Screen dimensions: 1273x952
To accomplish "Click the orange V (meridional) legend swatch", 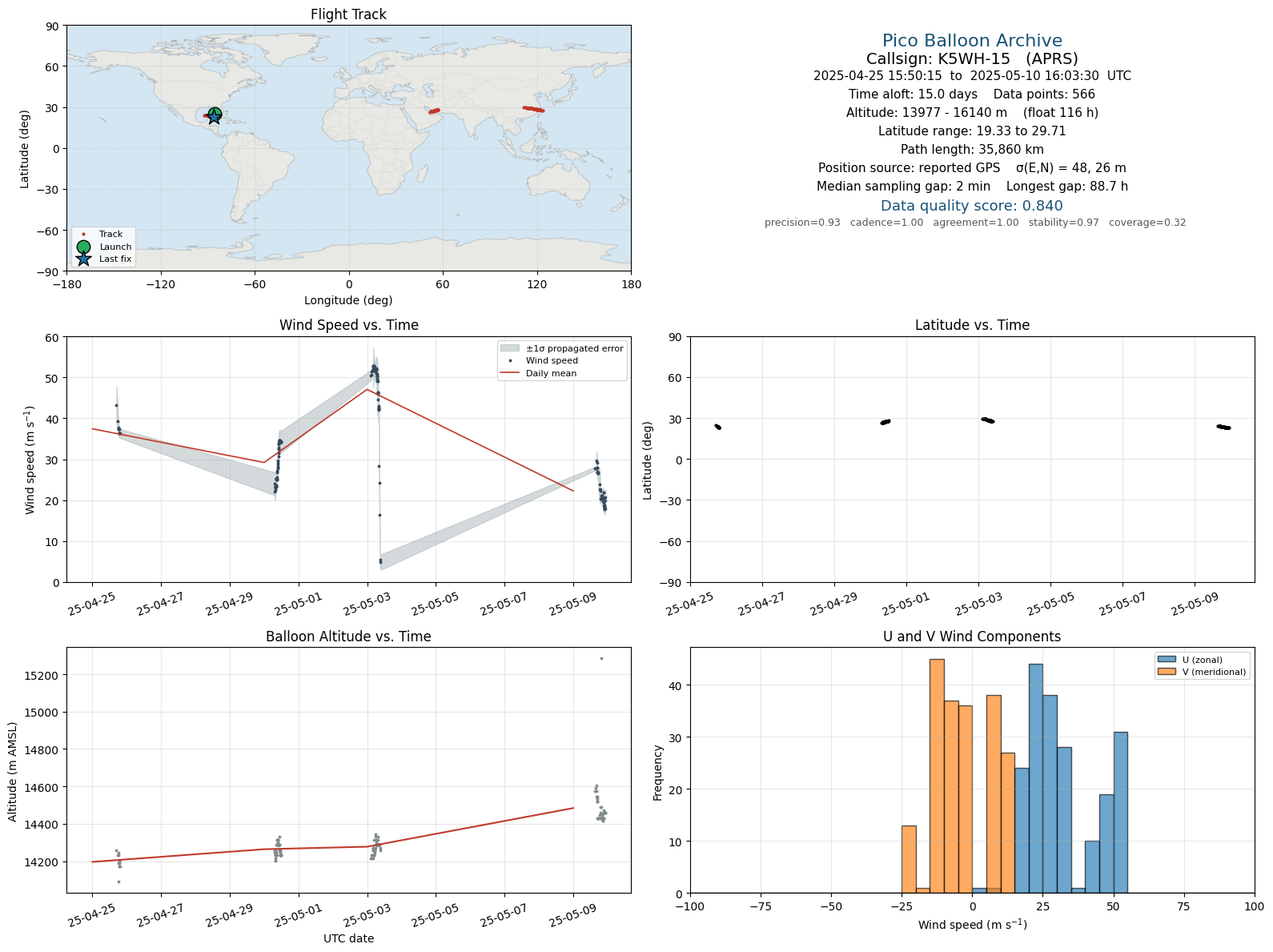I will pyautogui.click(x=1167, y=672).
